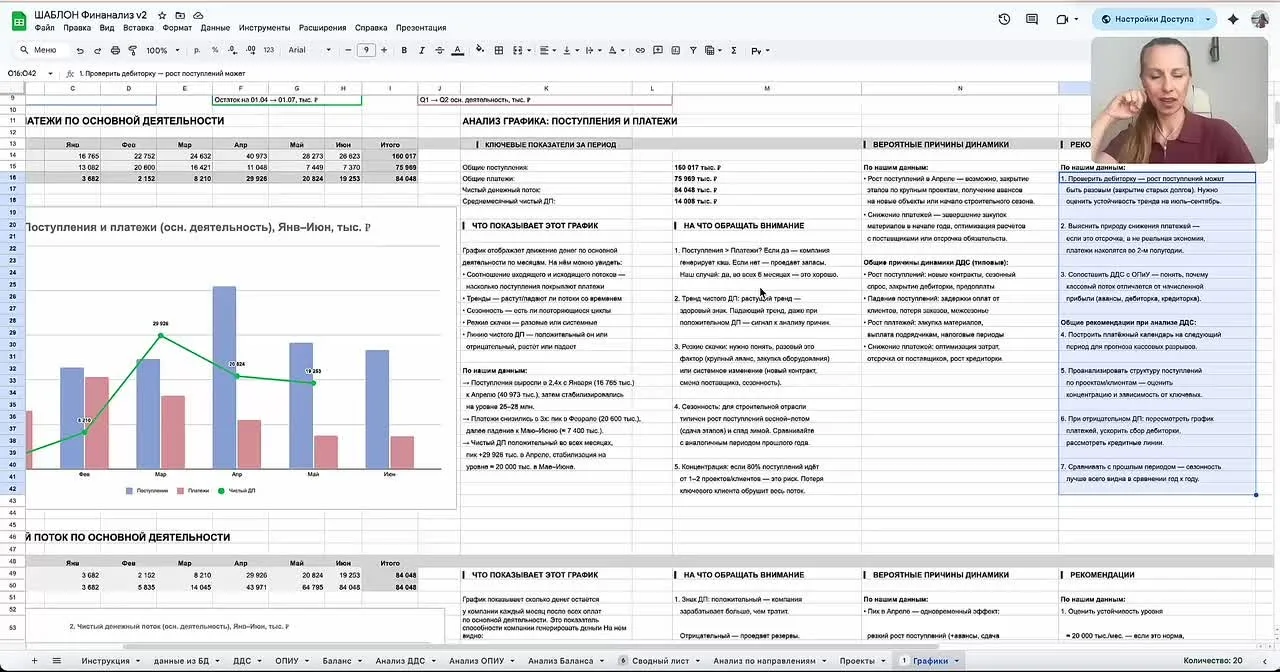Star the document ШАБЛОН Финанализ v2
This screenshot has width=1280, height=672.
click(162, 15)
